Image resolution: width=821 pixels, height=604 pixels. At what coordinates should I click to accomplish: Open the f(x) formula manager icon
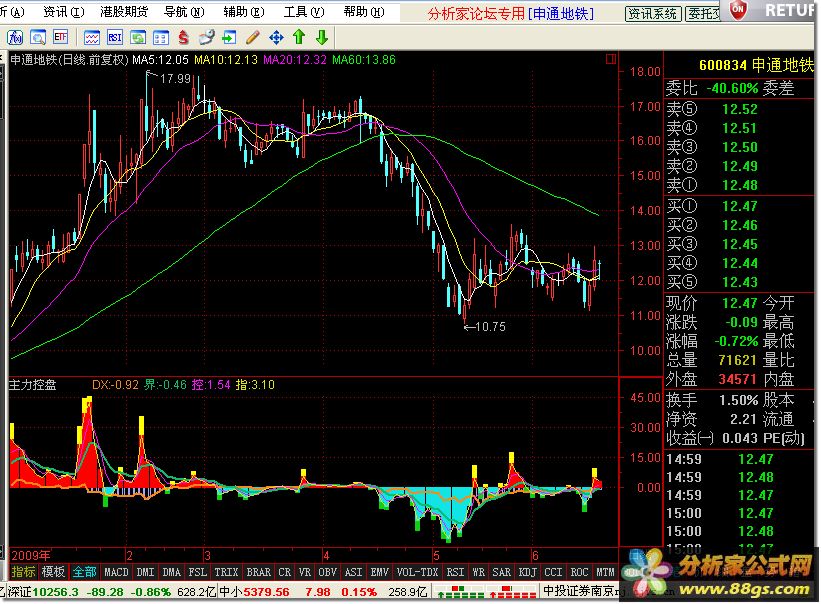click(x=14, y=37)
